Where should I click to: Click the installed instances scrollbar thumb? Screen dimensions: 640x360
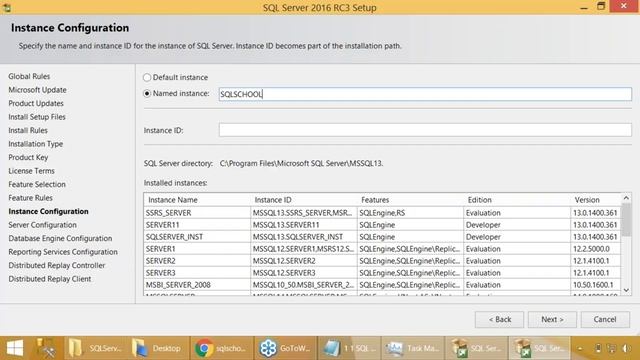coord(626,219)
